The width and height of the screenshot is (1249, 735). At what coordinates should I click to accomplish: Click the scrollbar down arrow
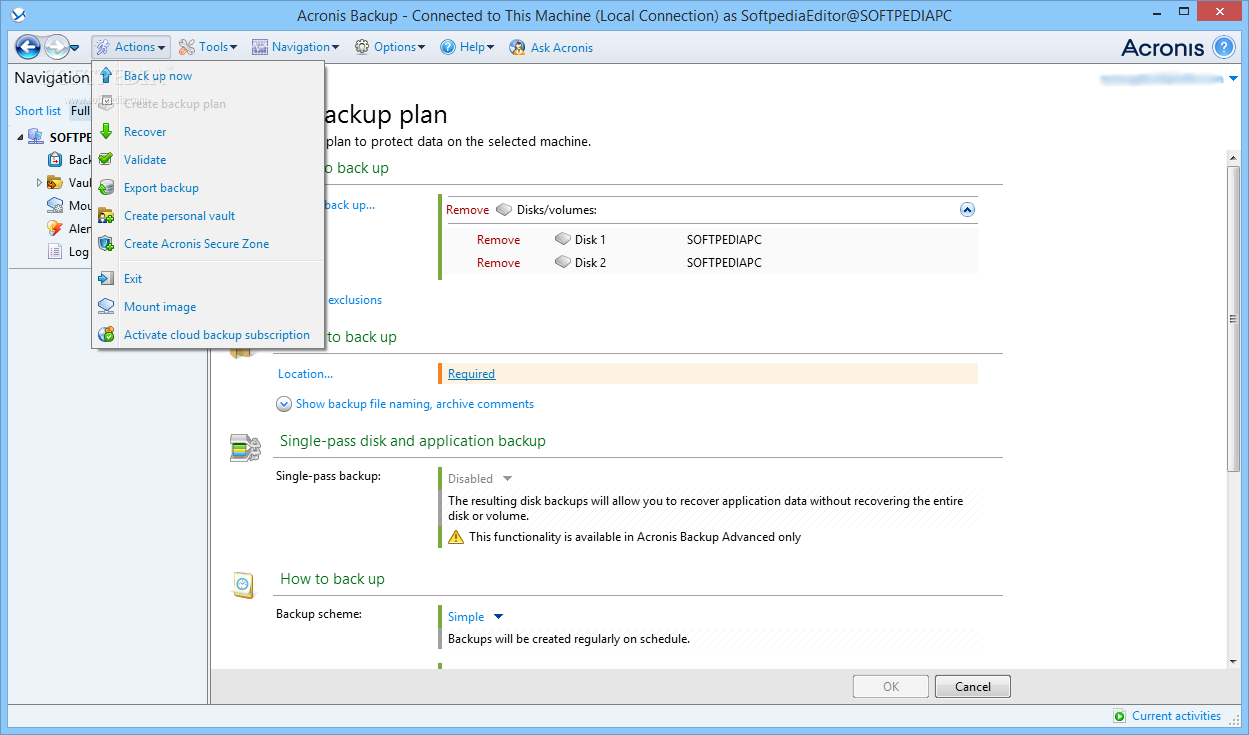1233,661
